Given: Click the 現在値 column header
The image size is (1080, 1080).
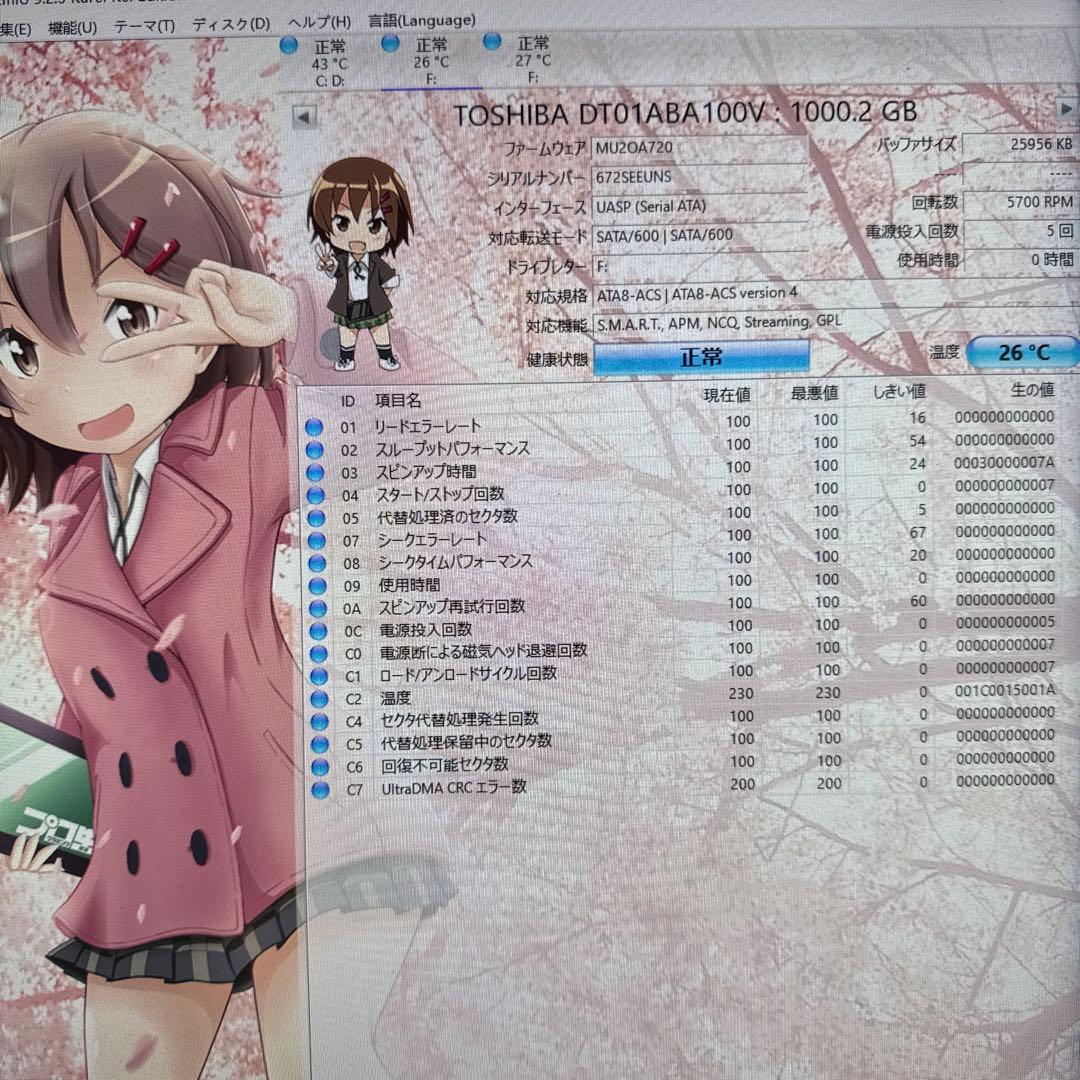Looking at the screenshot, I should point(727,395).
